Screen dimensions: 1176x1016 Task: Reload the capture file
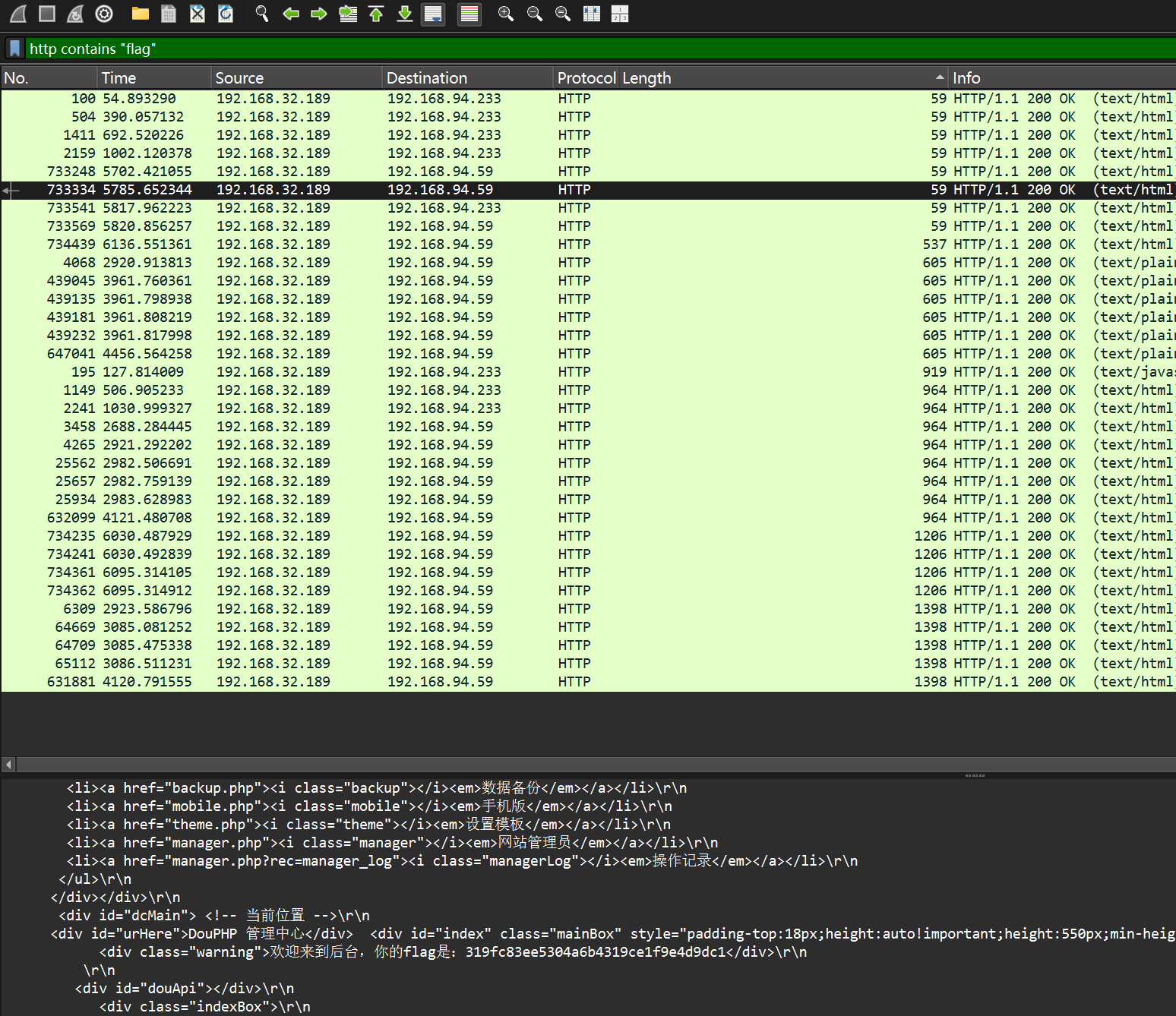226,14
